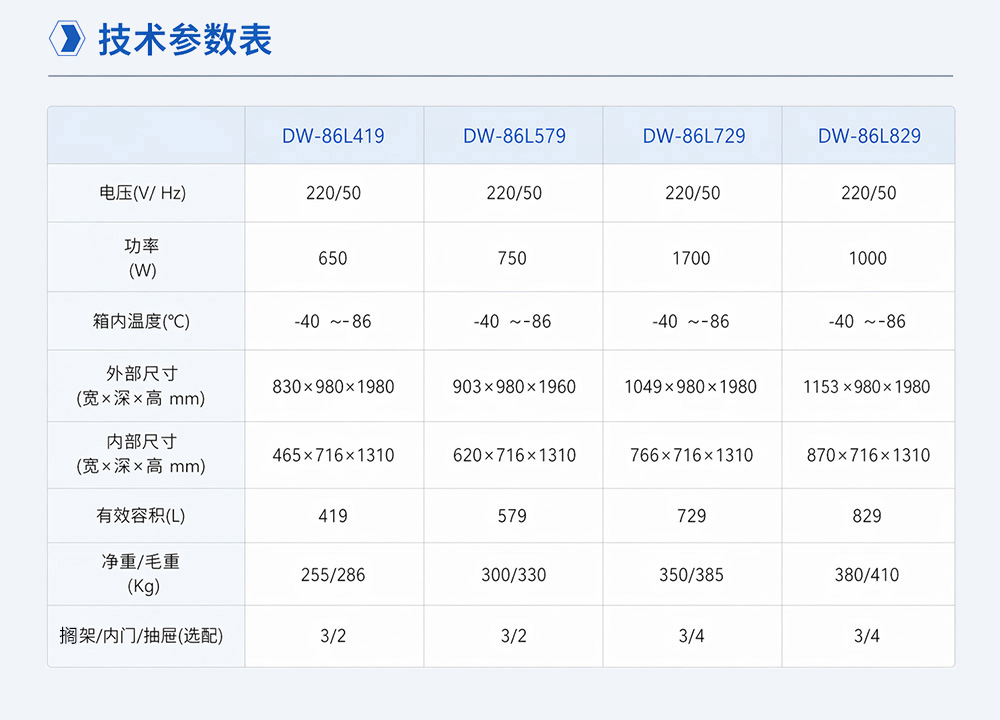This screenshot has height=720, width=1000.
Task: Click the 3/4 shelf value for DW-86L829
Action: [x=867, y=636]
